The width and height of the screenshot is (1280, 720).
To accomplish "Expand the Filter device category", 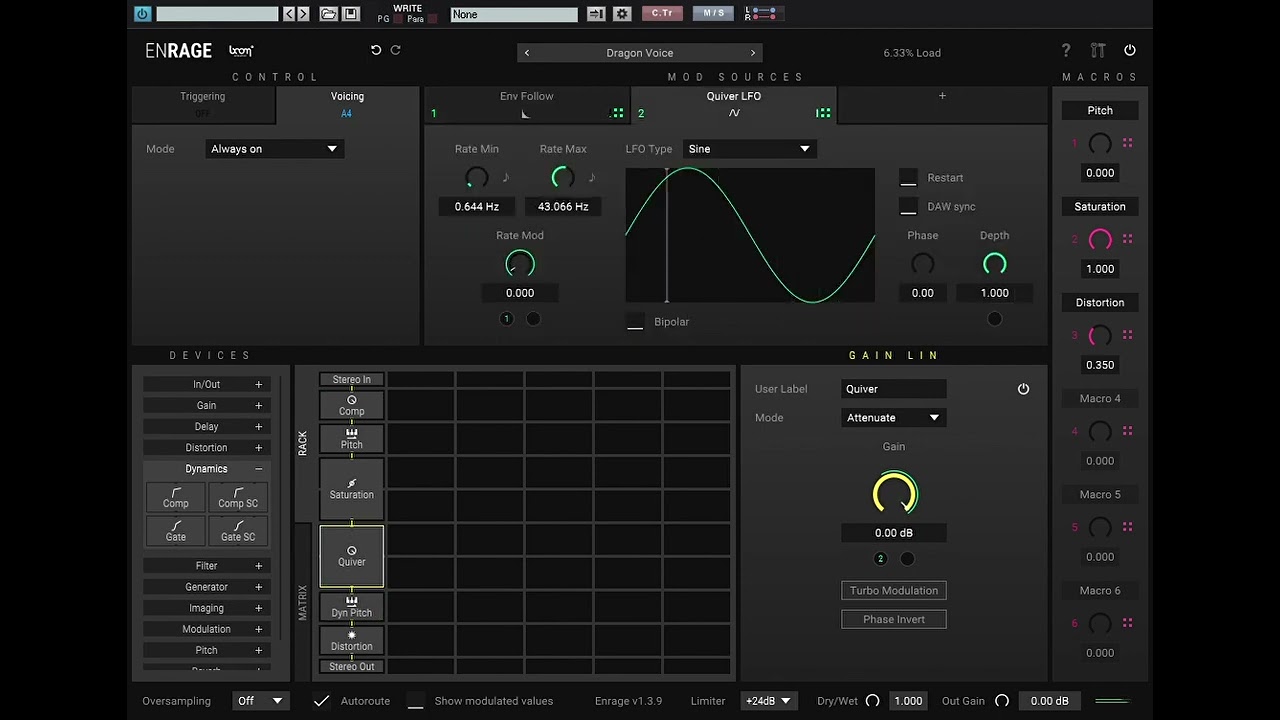I will tap(206, 566).
